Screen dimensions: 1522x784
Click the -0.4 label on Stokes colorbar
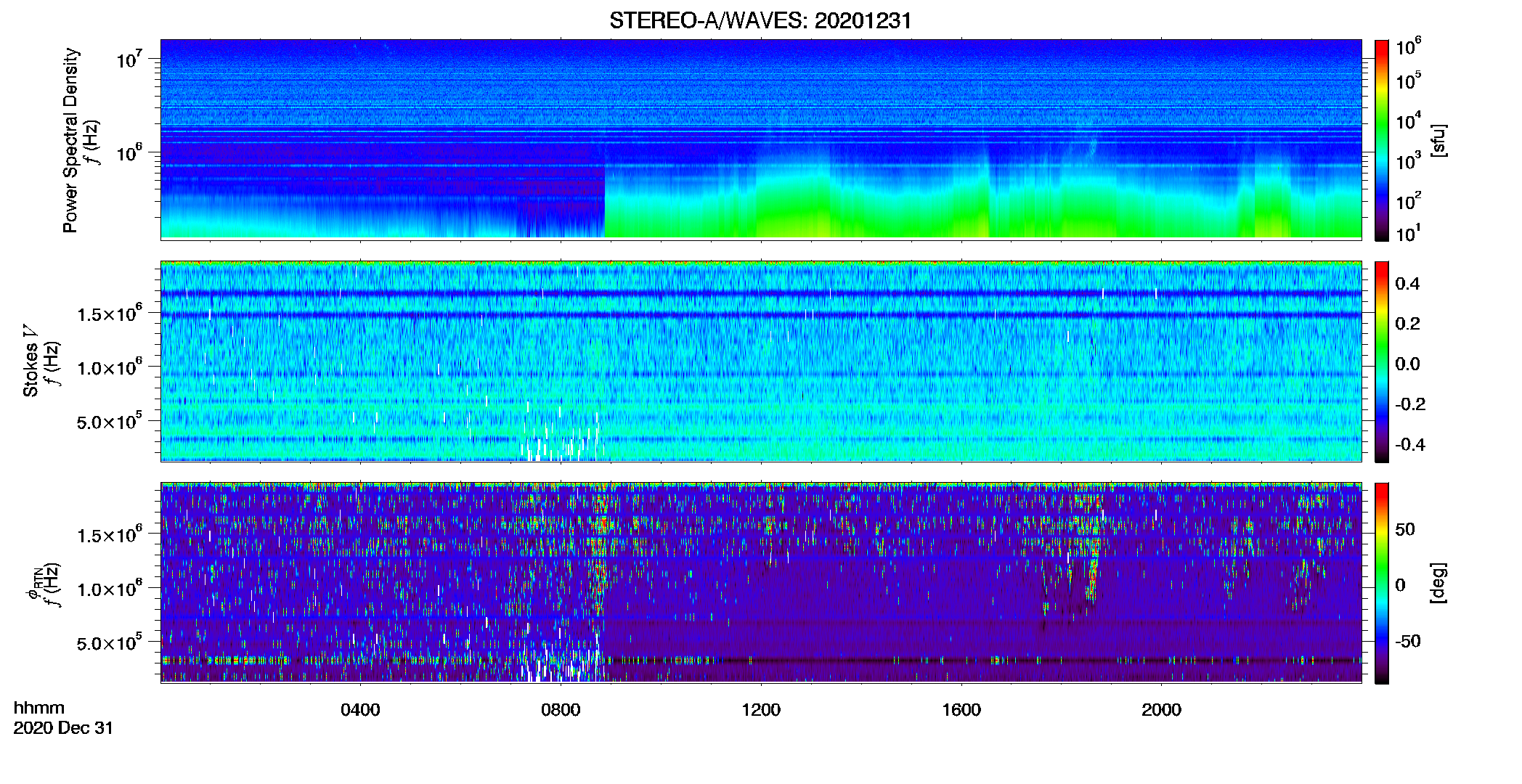click(x=1410, y=444)
